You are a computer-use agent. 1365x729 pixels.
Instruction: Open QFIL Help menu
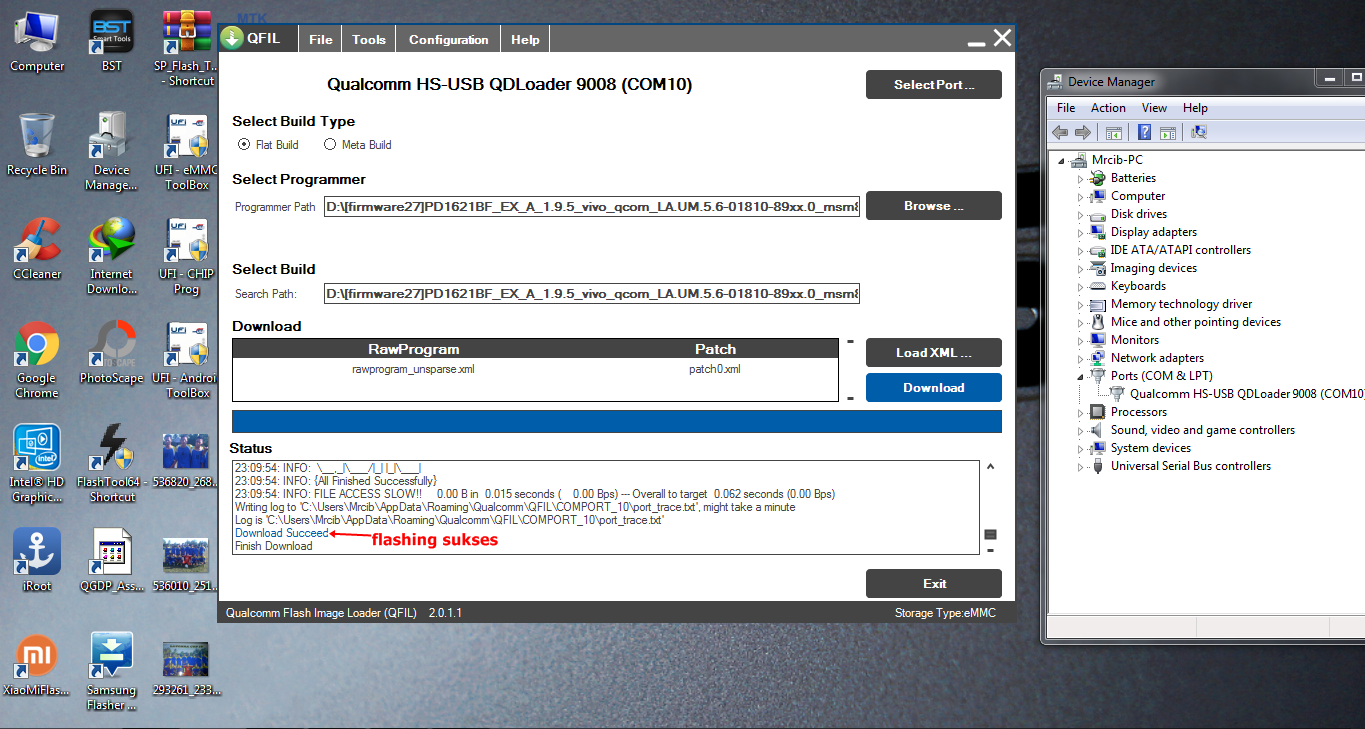(x=525, y=39)
